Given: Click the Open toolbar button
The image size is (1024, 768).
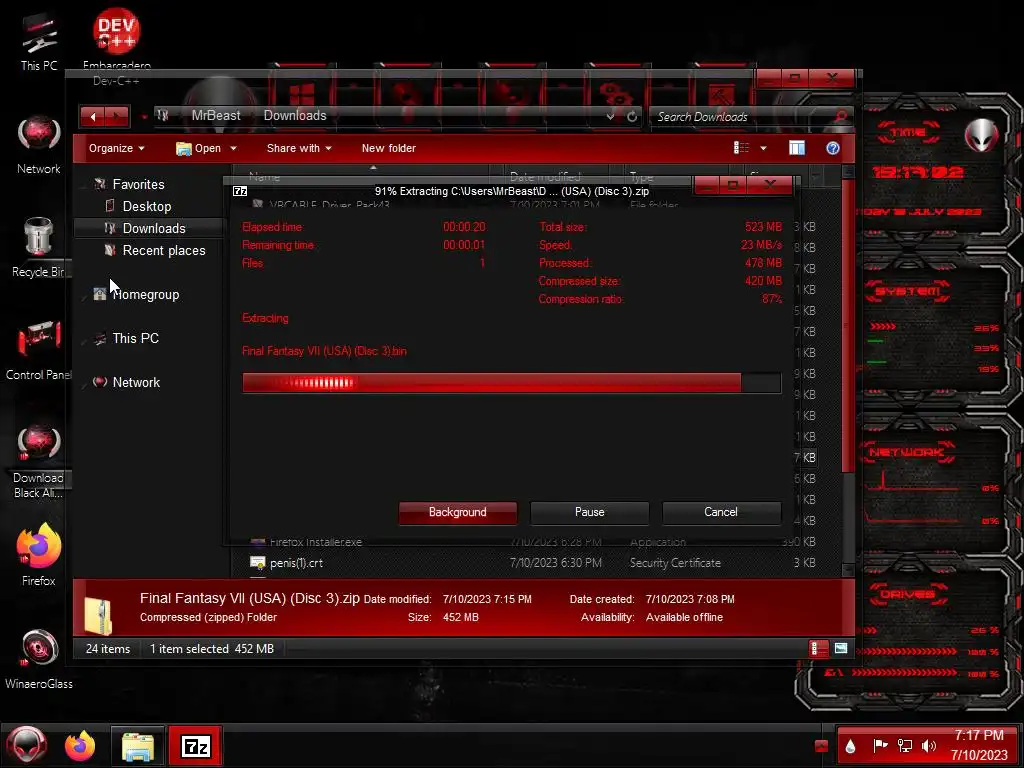Looking at the screenshot, I should (x=199, y=148).
